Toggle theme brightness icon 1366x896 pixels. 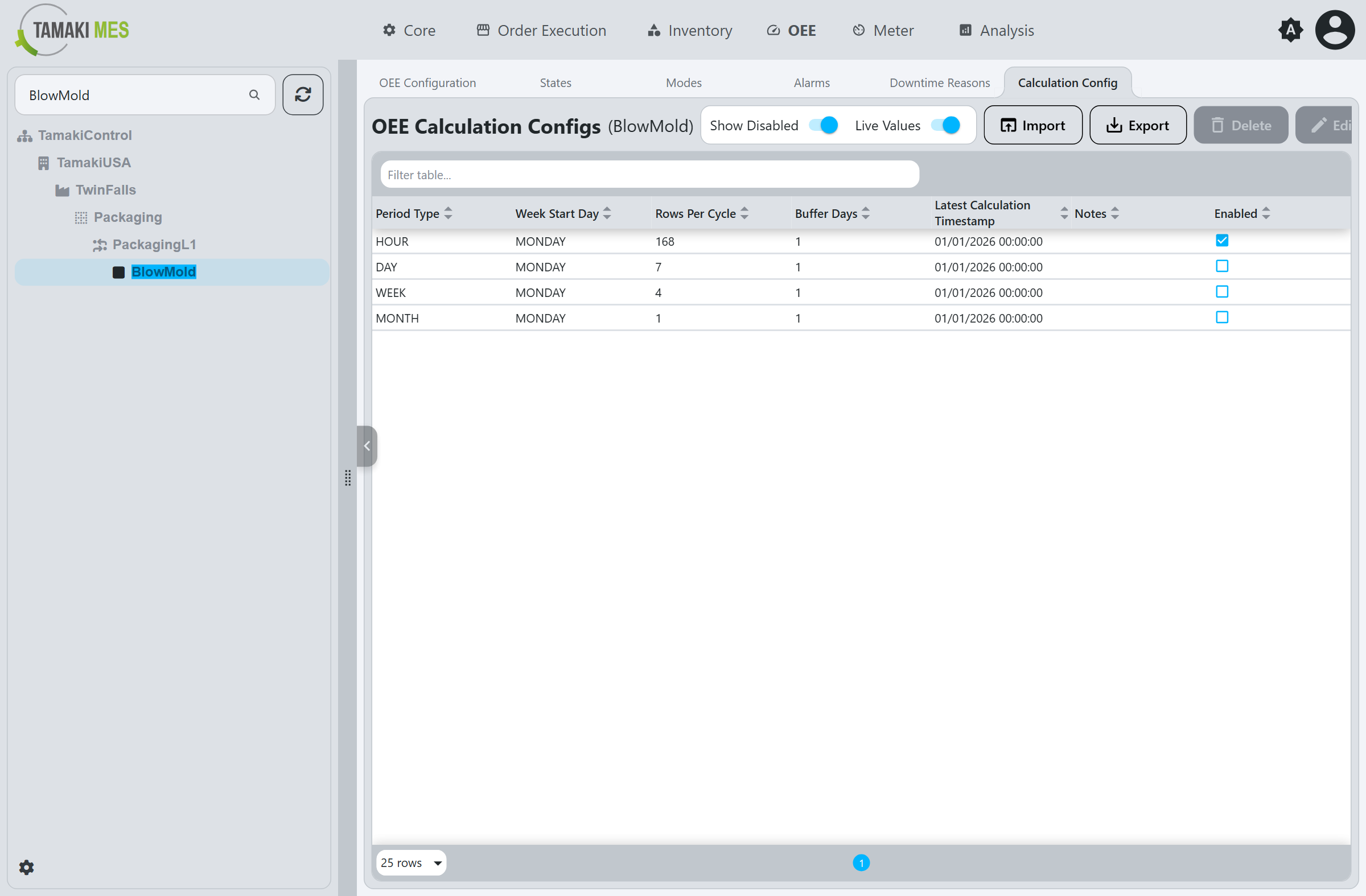pyautogui.click(x=1290, y=30)
